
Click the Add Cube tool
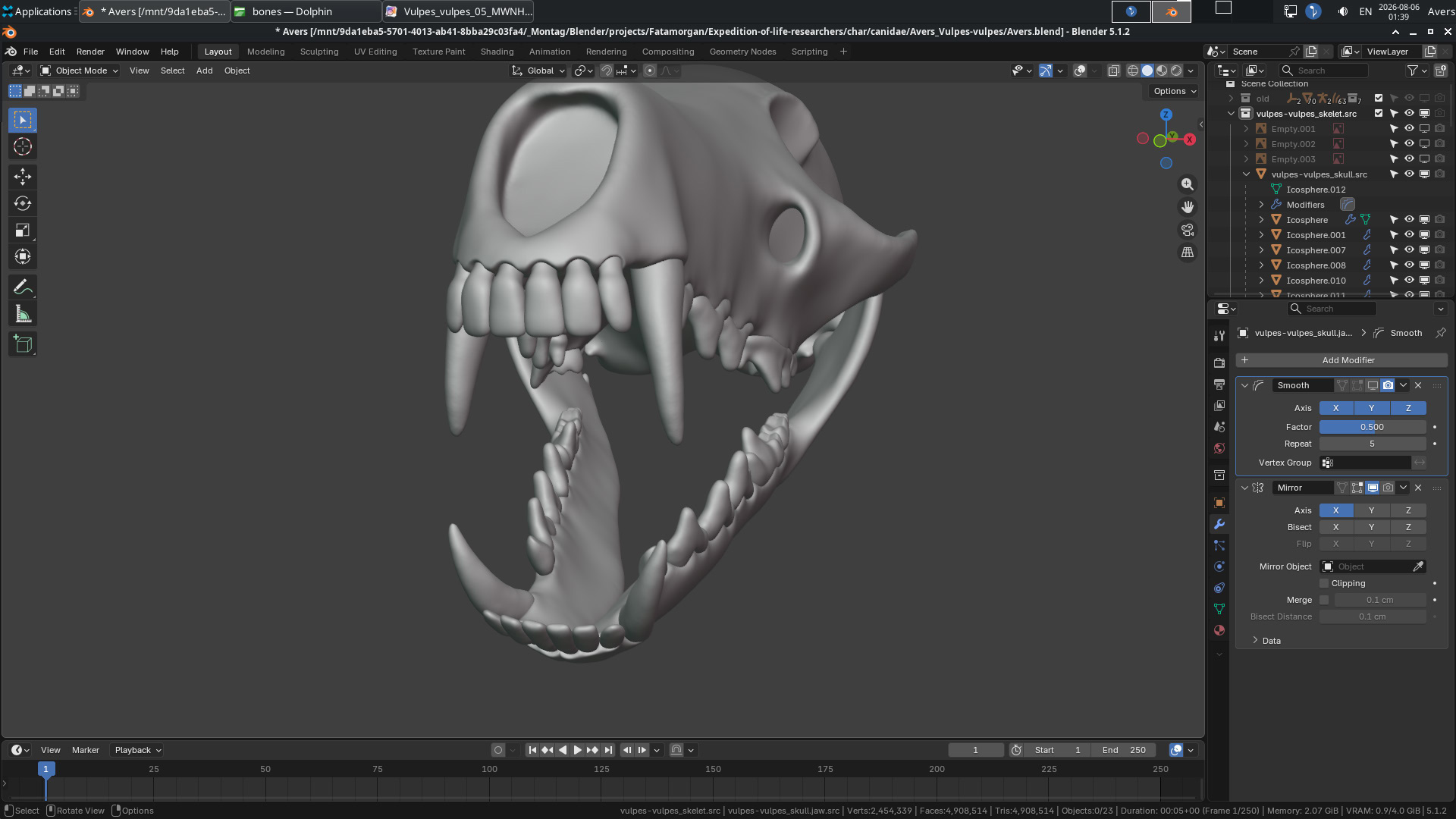coord(23,344)
